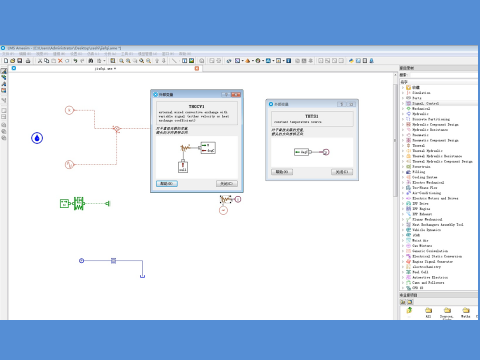Click the Print icon in toolbar
This screenshot has height=360, width=480.
[x=28, y=61]
